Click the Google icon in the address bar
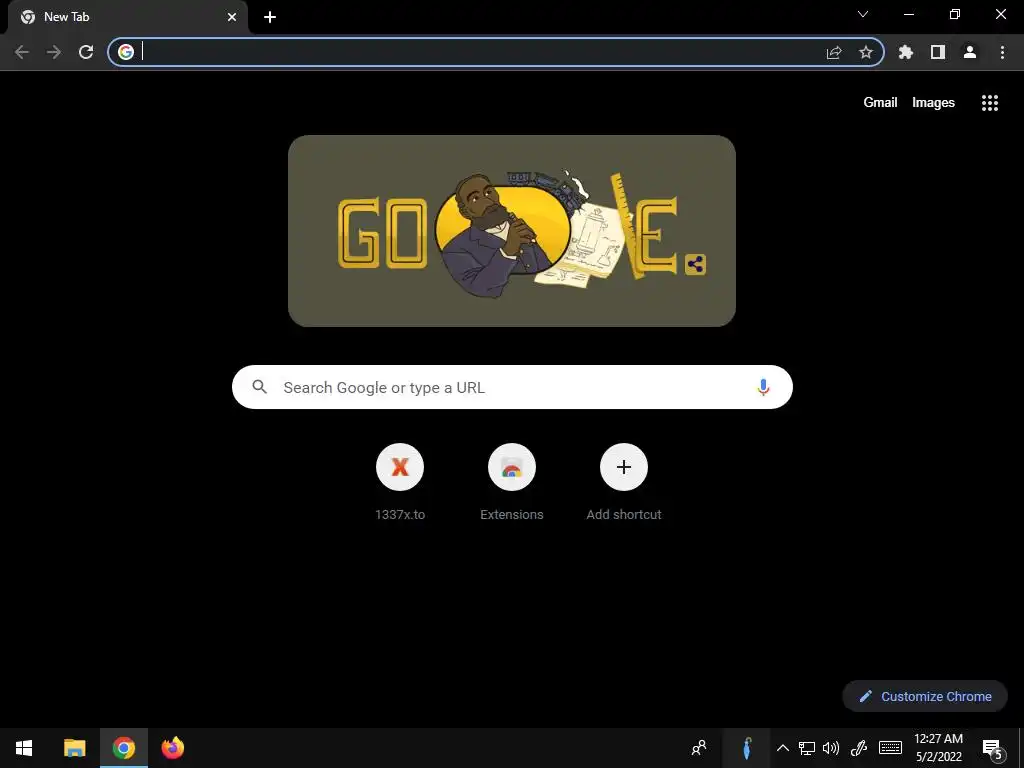This screenshot has width=1024, height=768. [x=126, y=52]
